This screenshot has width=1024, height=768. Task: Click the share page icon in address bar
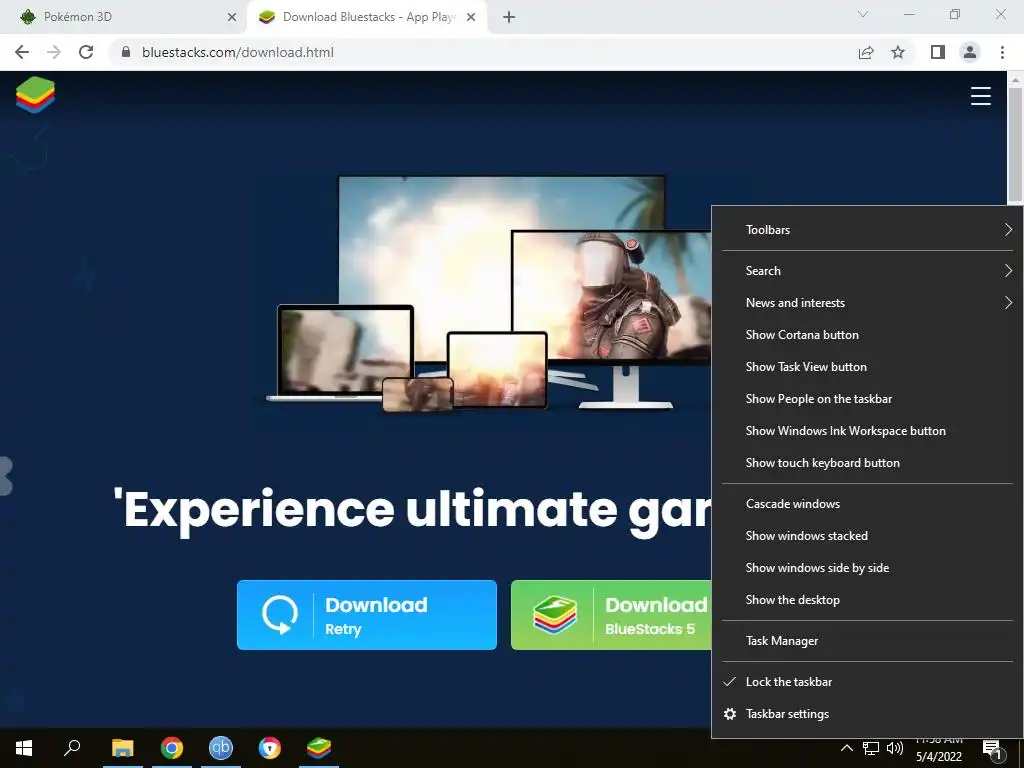pyautogui.click(x=866, y=52)
